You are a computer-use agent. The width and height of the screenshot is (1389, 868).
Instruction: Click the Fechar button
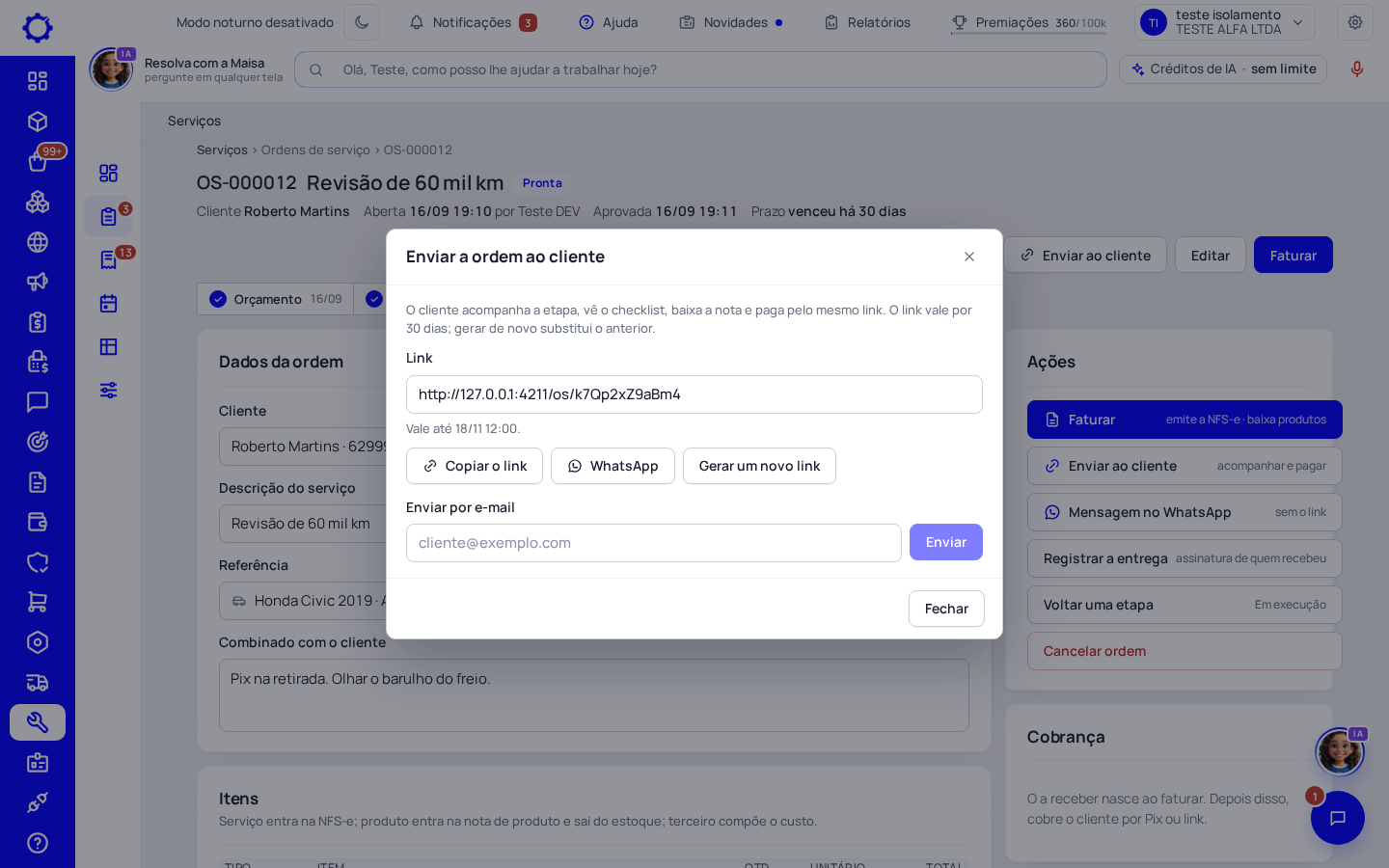946,609
